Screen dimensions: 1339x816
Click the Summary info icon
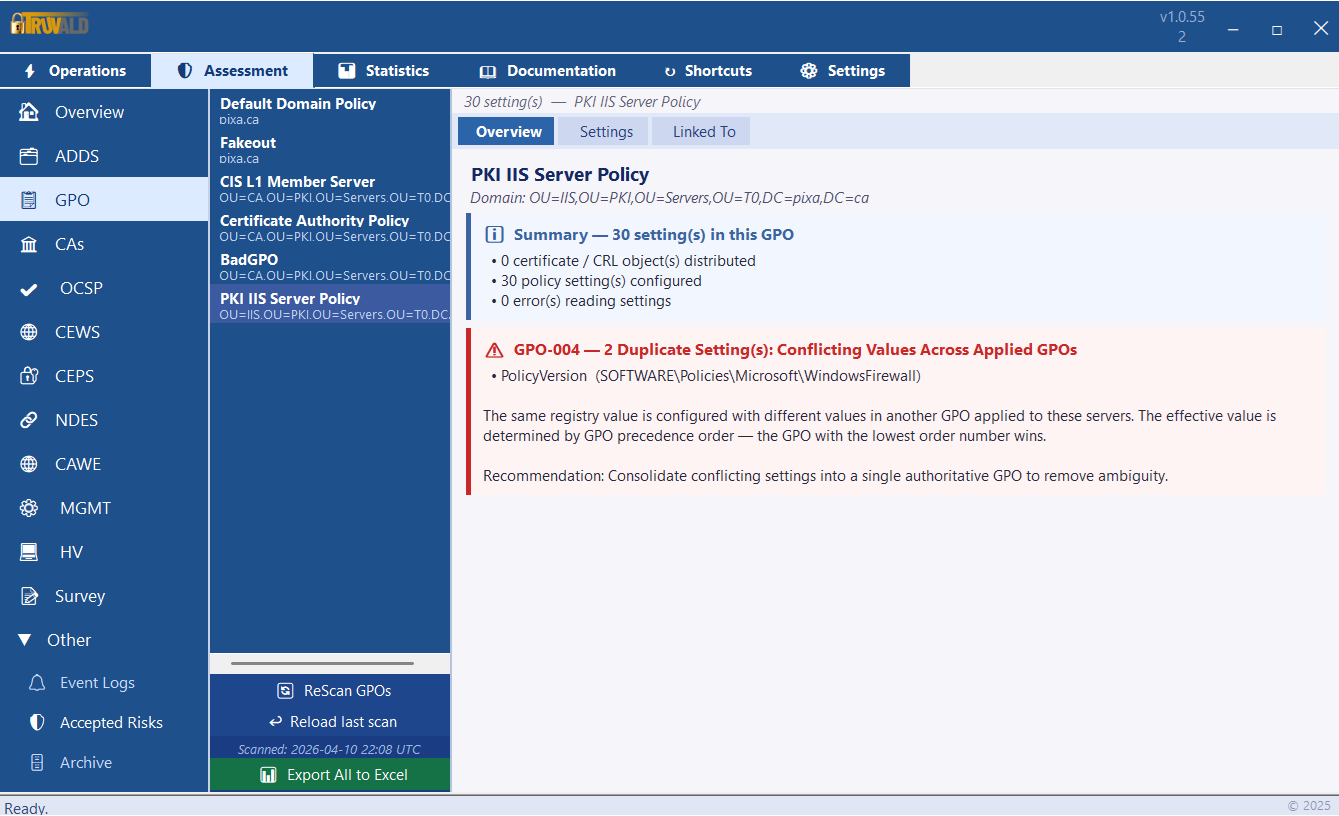pos(494,234)
